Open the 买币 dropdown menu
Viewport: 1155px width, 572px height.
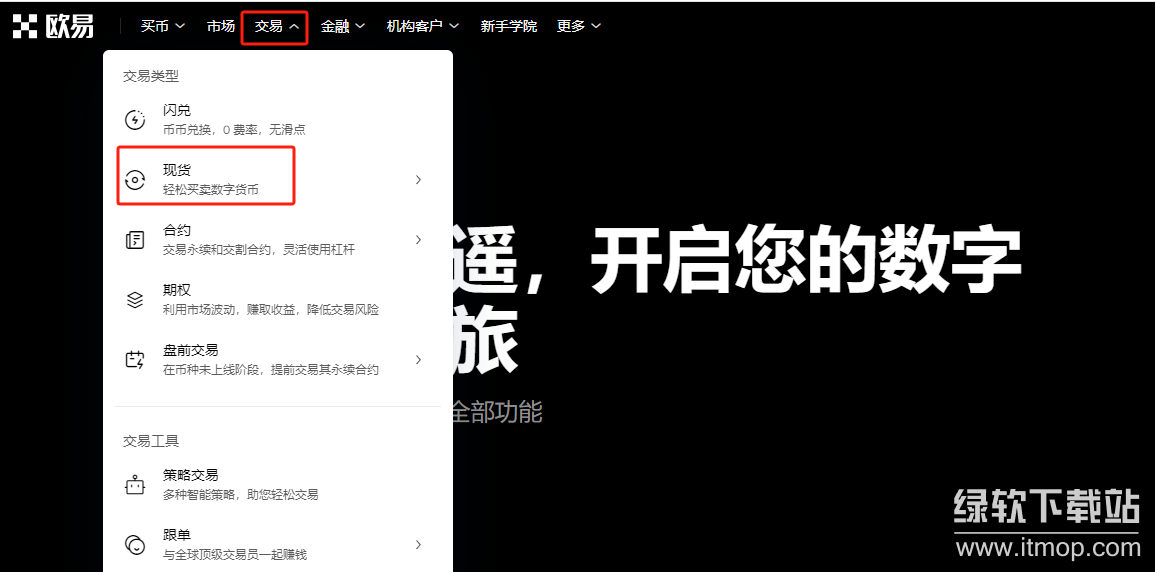tap(162, 26)
